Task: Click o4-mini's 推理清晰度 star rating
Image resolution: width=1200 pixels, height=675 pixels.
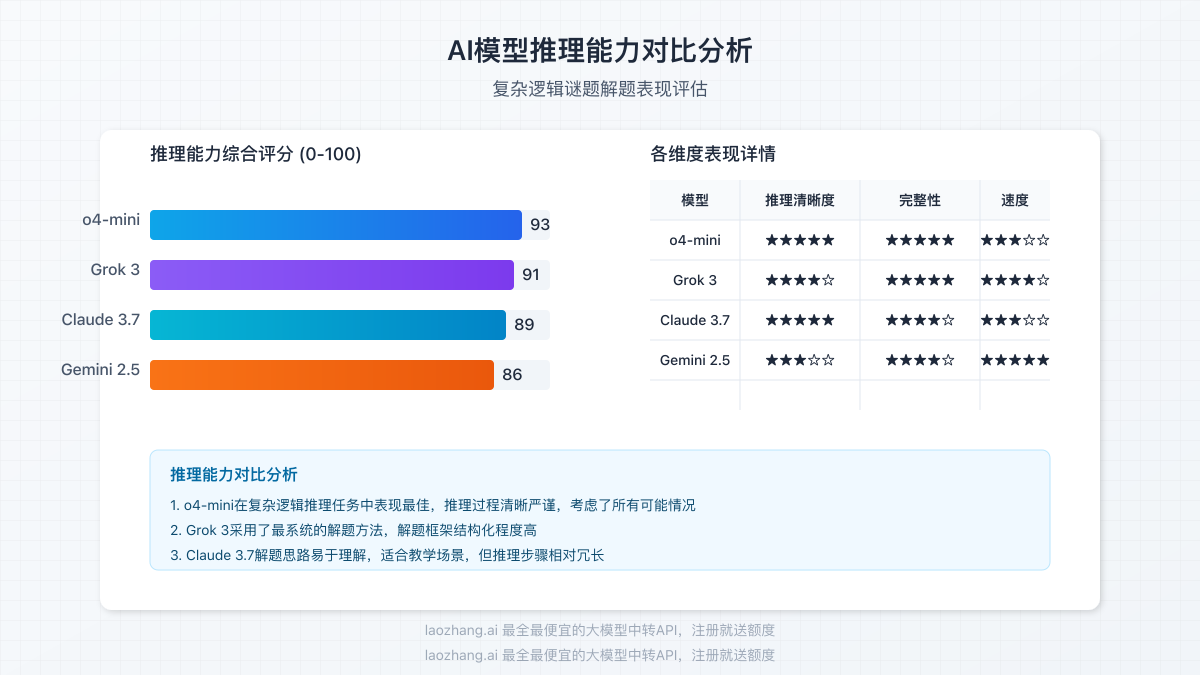Action: point(800,240)
